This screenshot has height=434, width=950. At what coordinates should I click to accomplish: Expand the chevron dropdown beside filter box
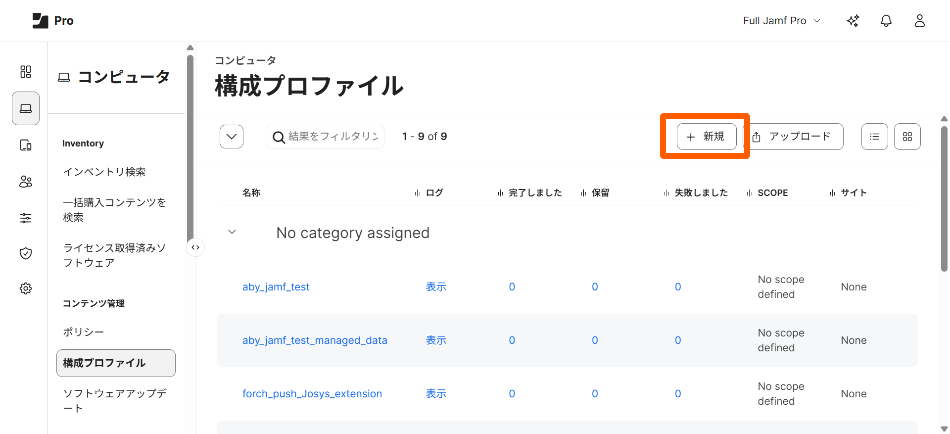(231, 137)
